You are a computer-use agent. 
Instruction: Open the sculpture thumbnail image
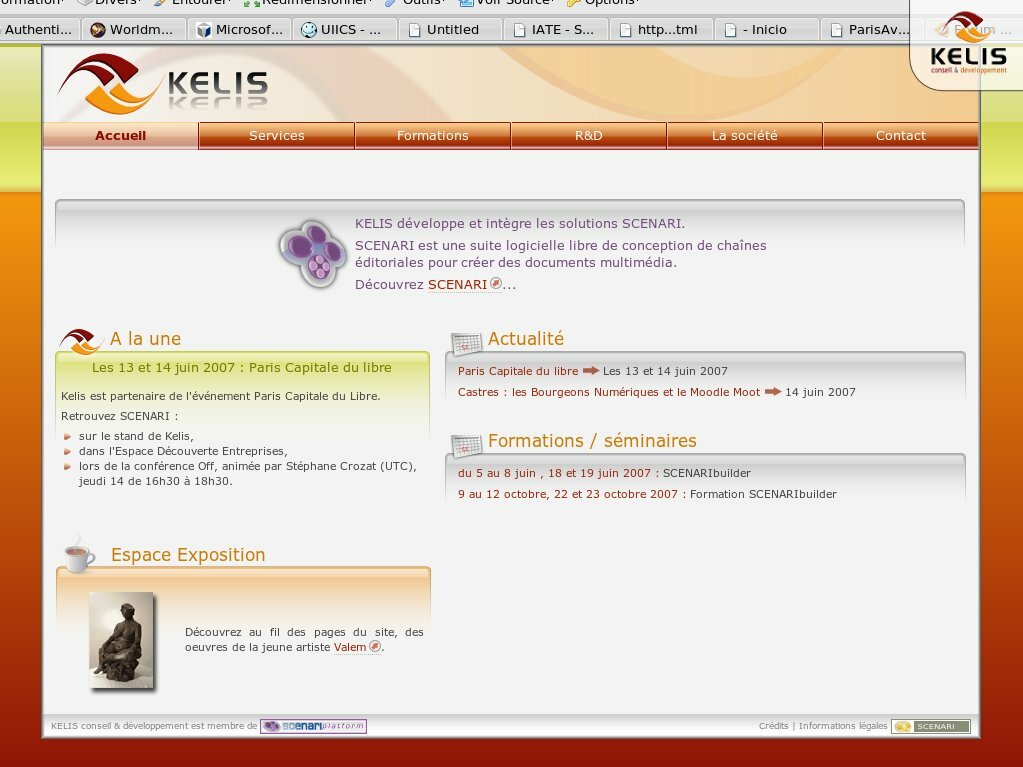click(x=121, y=640)
